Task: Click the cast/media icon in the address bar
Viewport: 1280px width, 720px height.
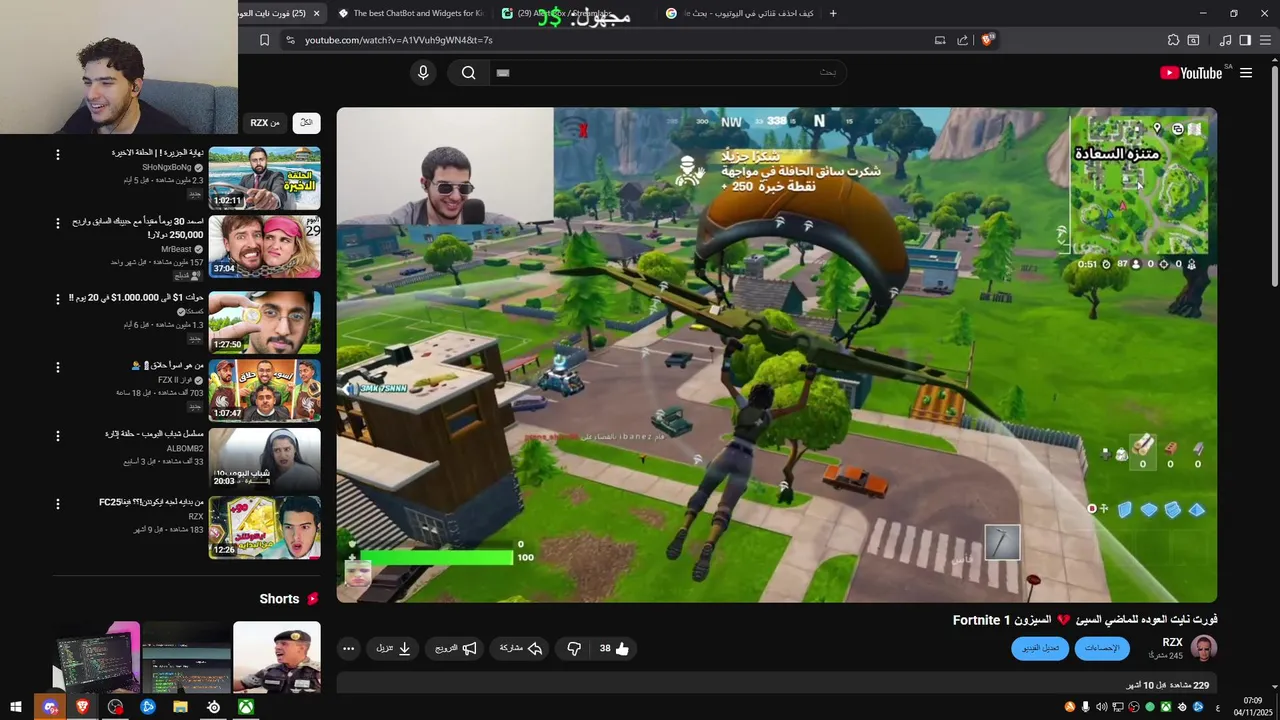Action: pos(940,40)
